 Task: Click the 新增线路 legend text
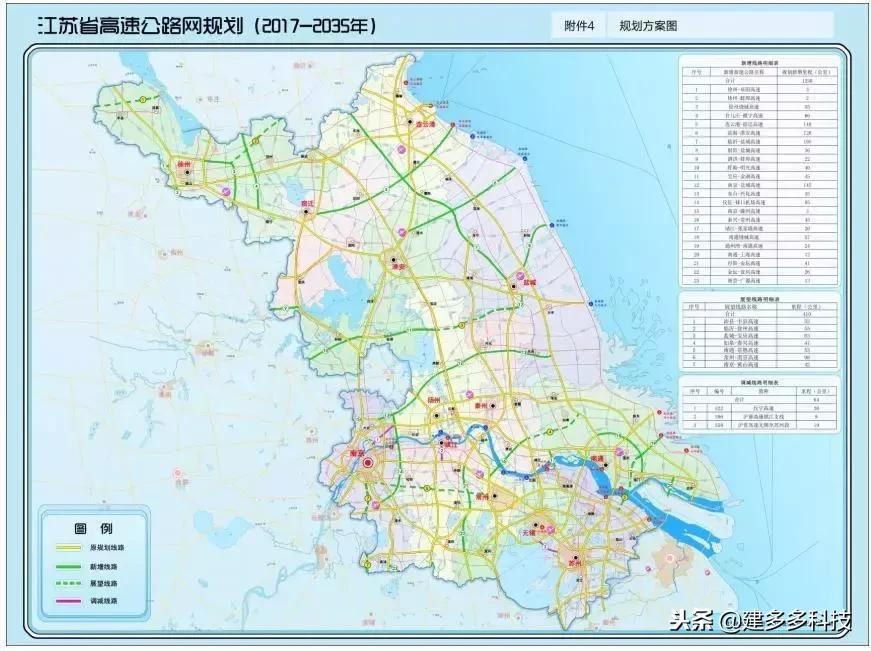pos(103,567)
